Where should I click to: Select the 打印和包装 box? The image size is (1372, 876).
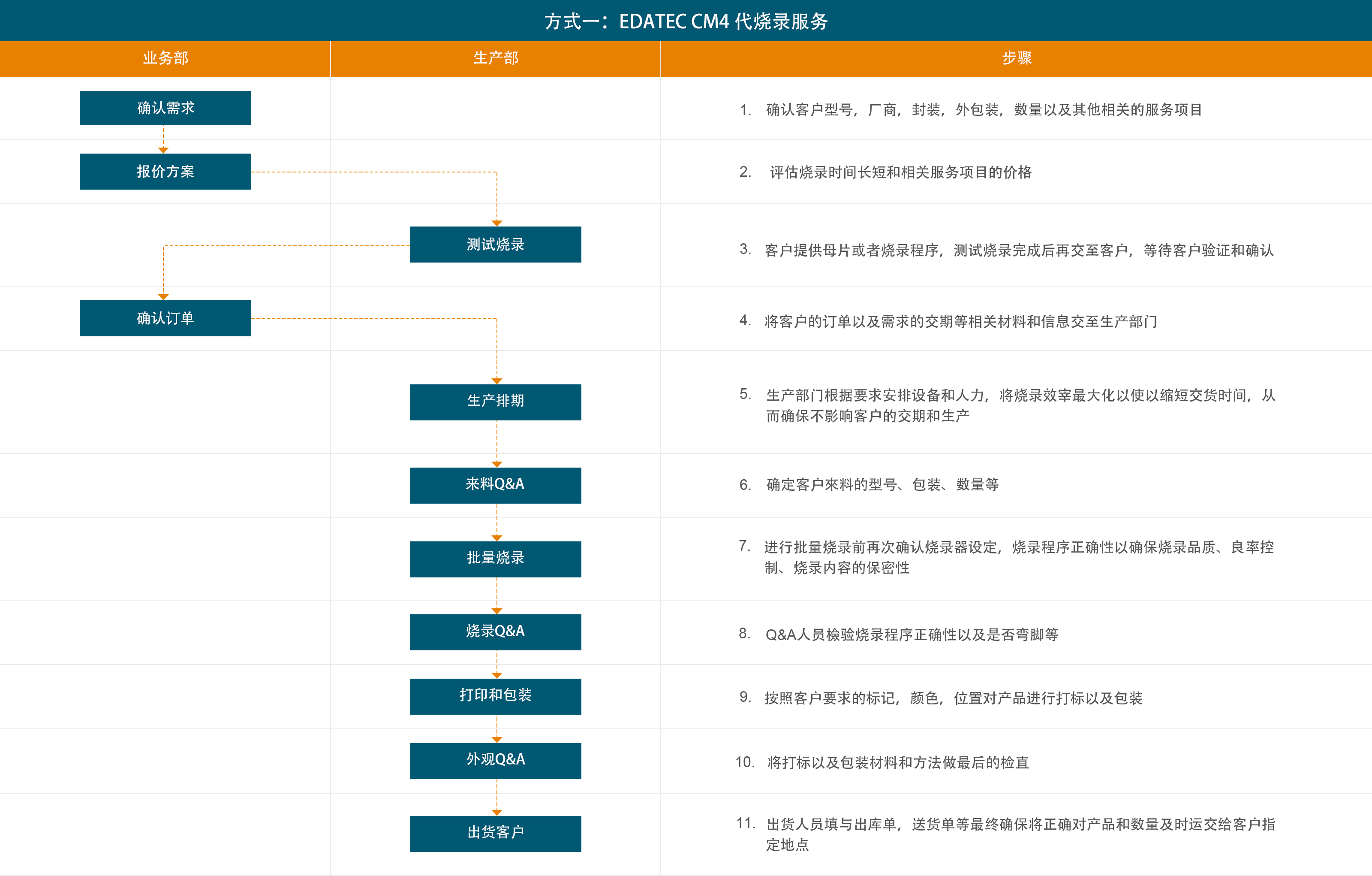(495, 696)
